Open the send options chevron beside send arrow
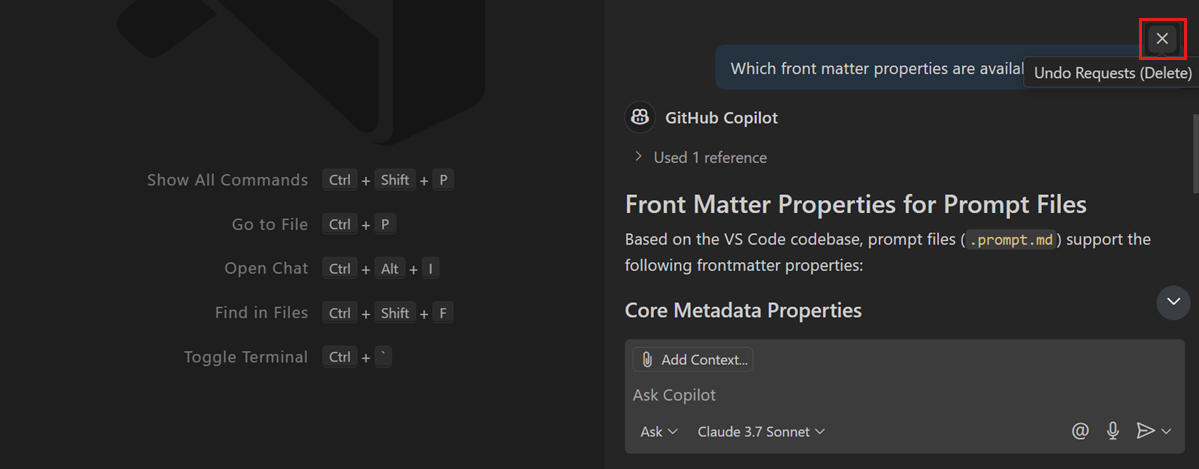The width and height of the screenshot is (1199, 469). point(1166,432)
